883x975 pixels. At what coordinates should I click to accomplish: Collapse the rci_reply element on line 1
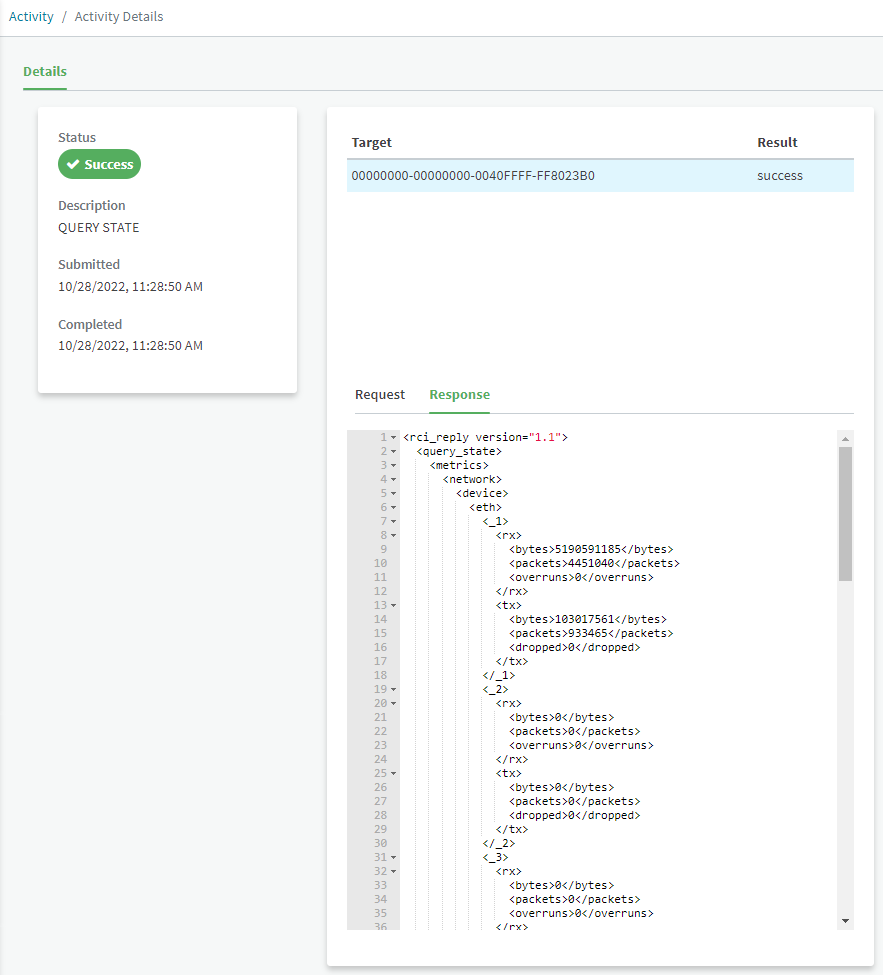(x=394, y=438)
